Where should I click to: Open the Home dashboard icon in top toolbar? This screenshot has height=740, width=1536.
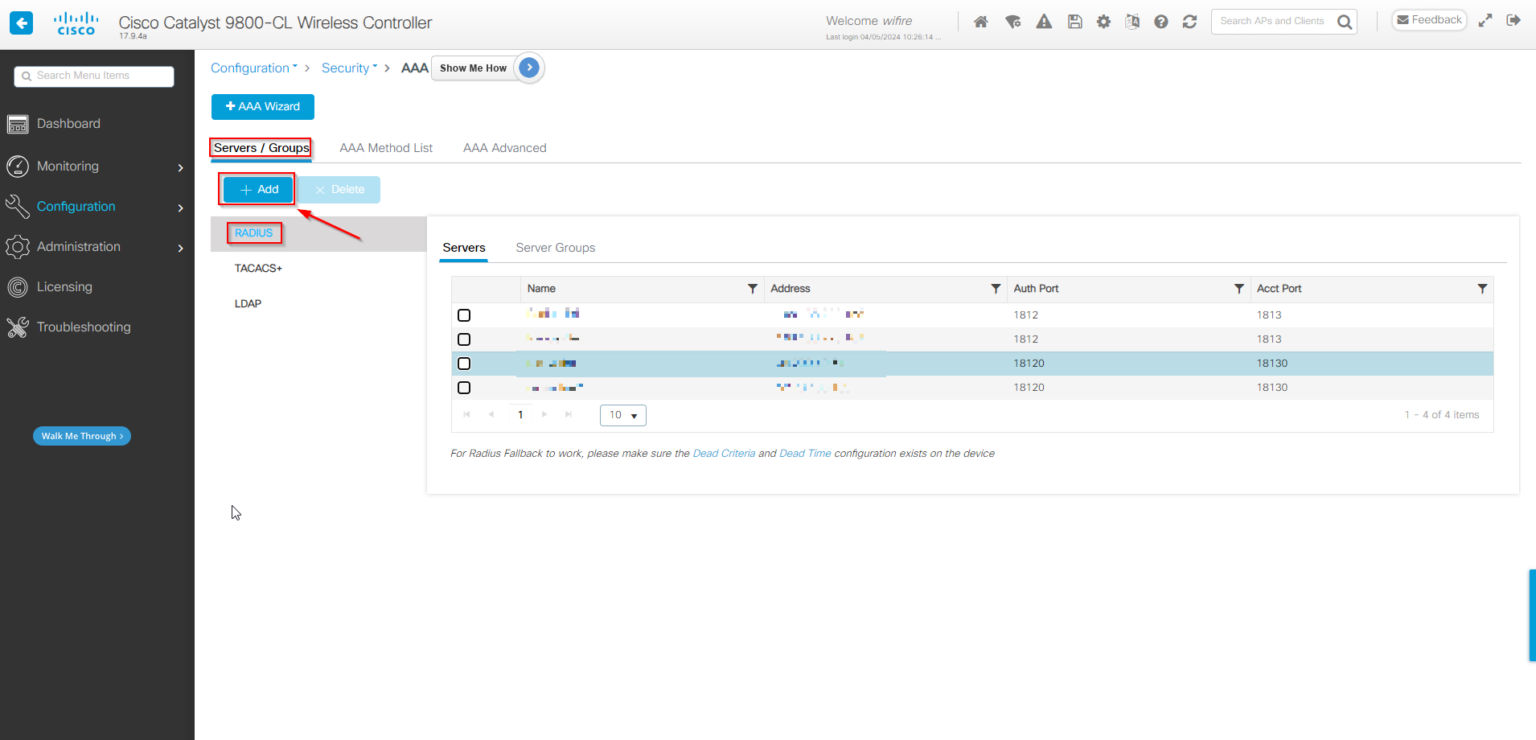[980, 20]
